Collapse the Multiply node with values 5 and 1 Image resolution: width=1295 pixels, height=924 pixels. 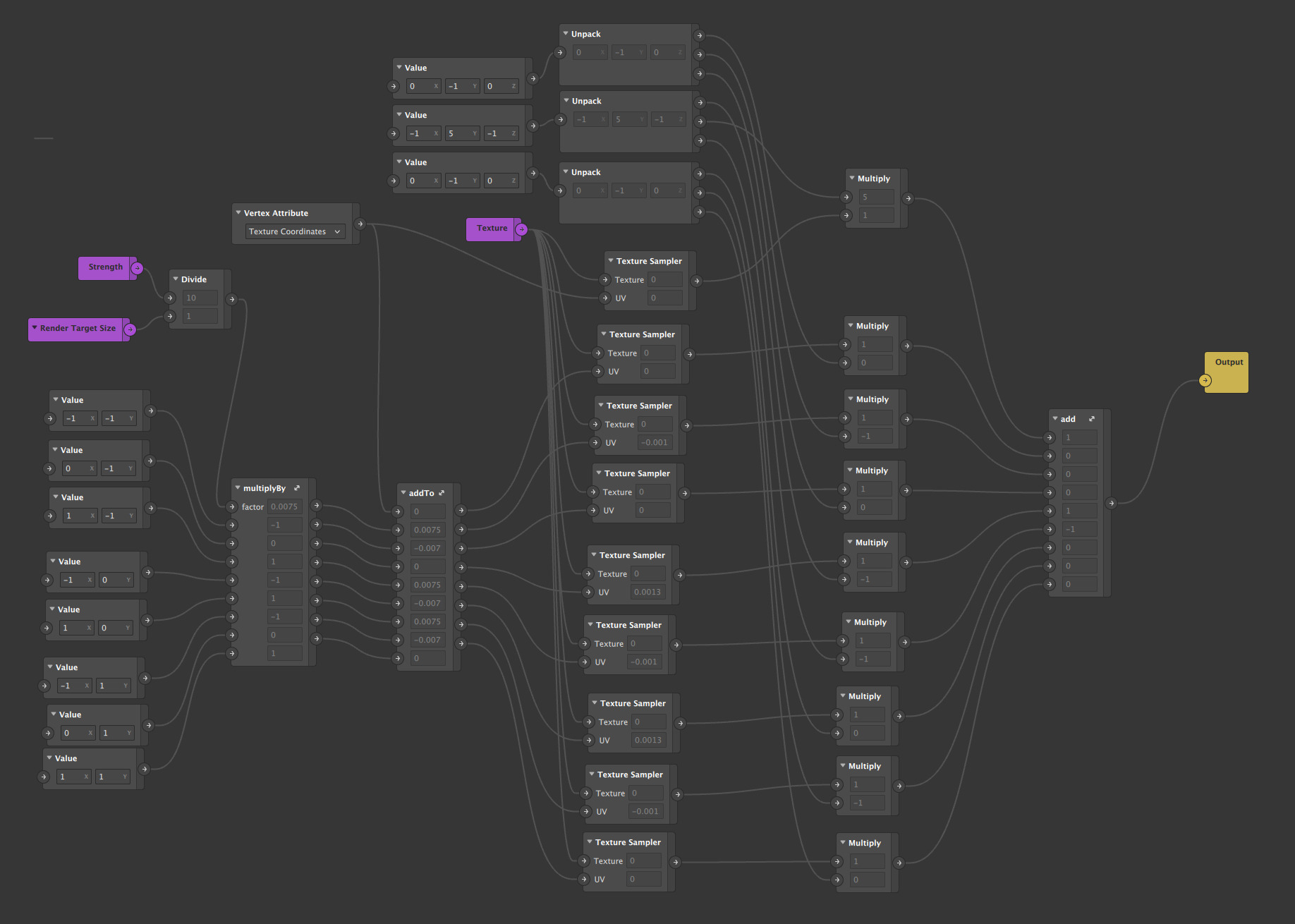852,178
